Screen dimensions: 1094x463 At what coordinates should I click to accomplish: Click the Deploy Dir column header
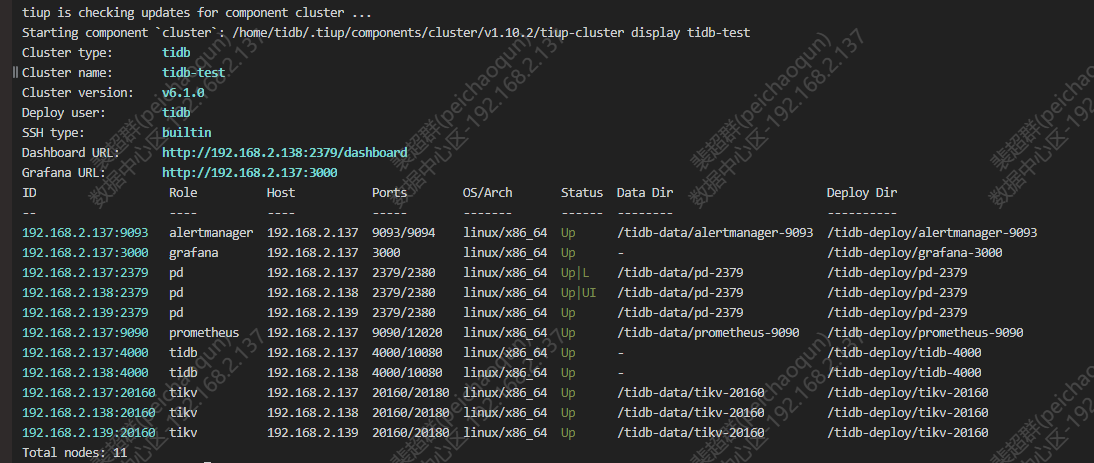pyautogui.click(x=861, y=192)
